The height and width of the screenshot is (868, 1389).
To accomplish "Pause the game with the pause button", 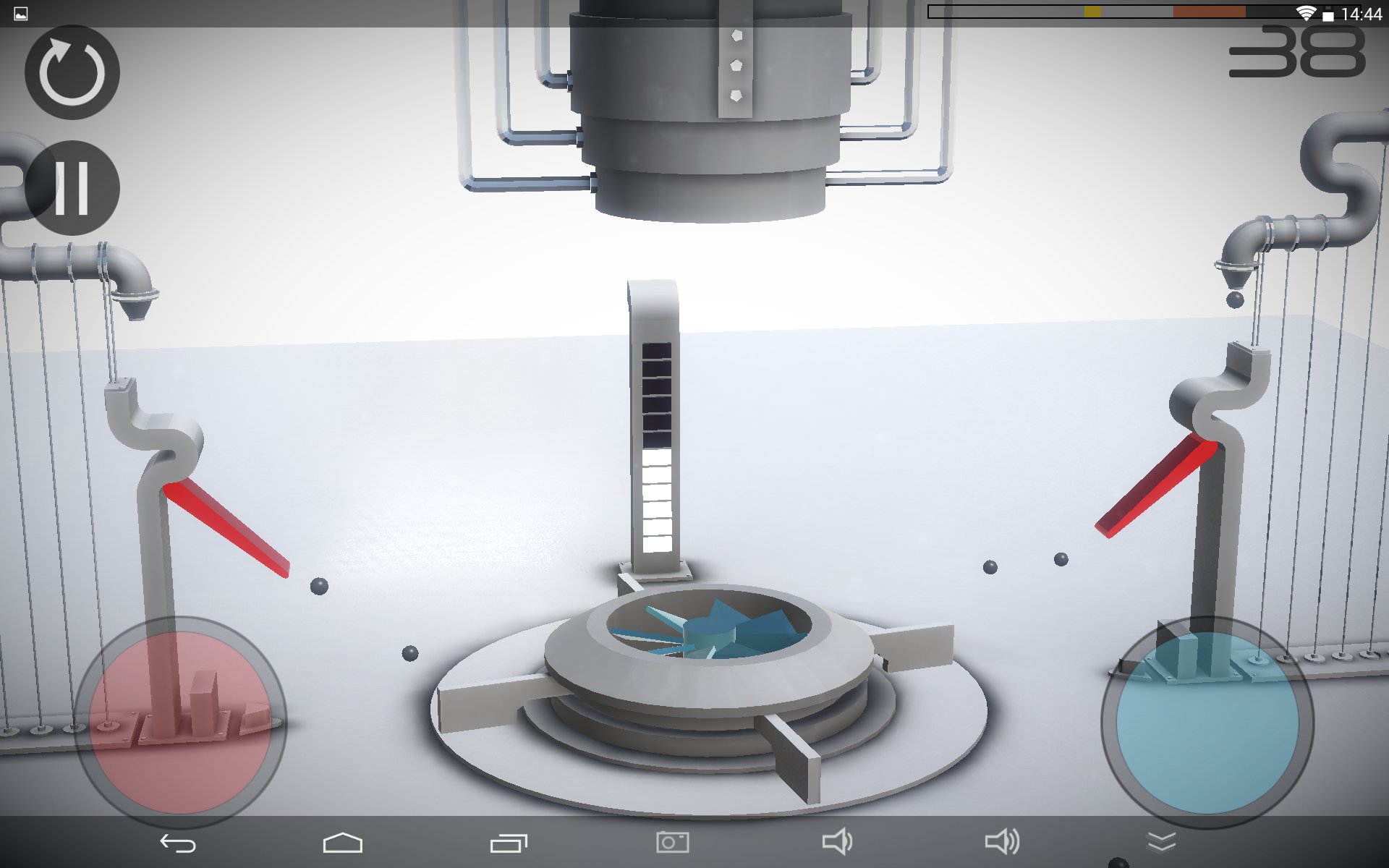I will [72, 187].
